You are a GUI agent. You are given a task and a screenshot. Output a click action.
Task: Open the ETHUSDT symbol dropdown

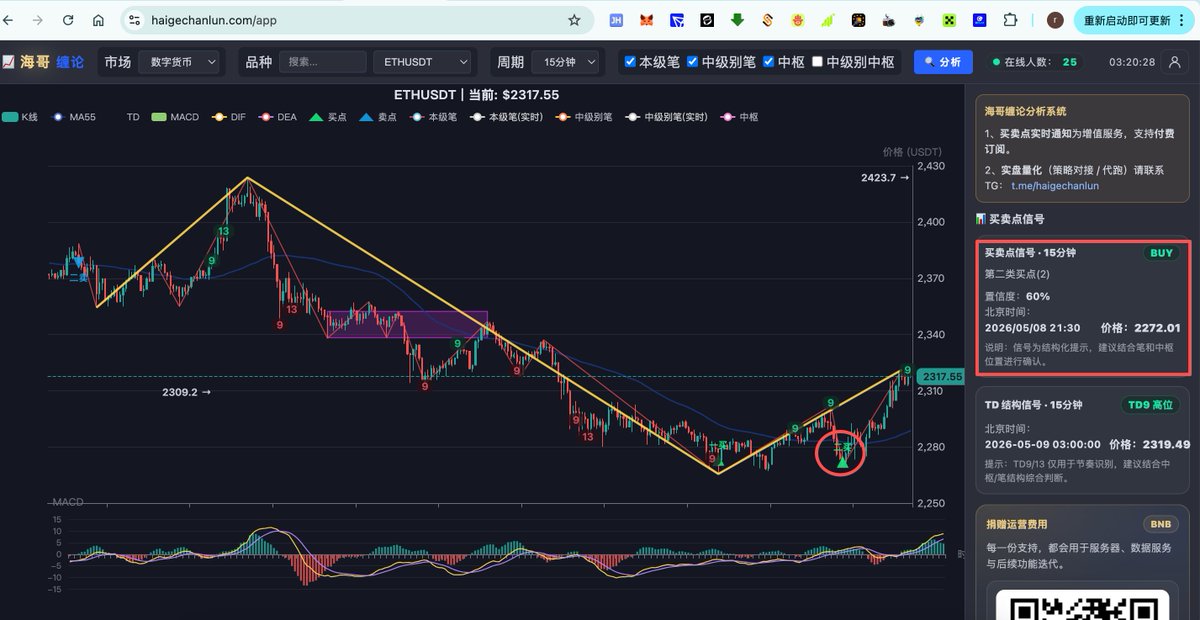[x=422, y=62]
